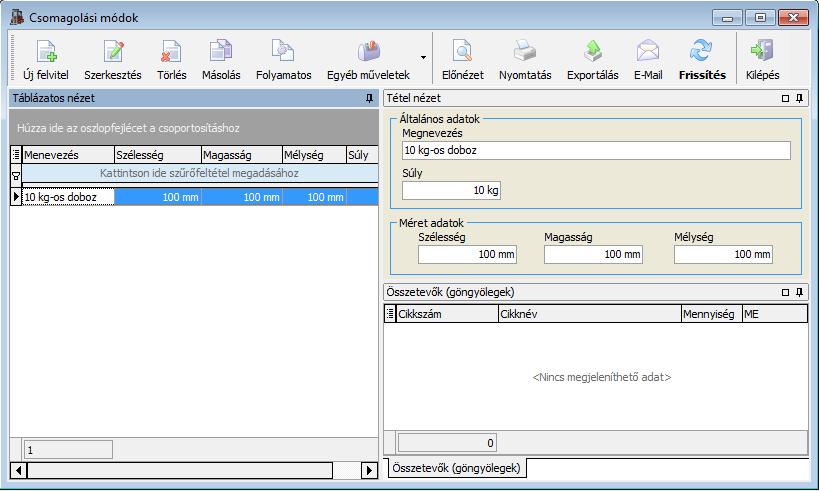Toggle pin on Tétel nézet panel
The image size is (819, 491).
799,98
